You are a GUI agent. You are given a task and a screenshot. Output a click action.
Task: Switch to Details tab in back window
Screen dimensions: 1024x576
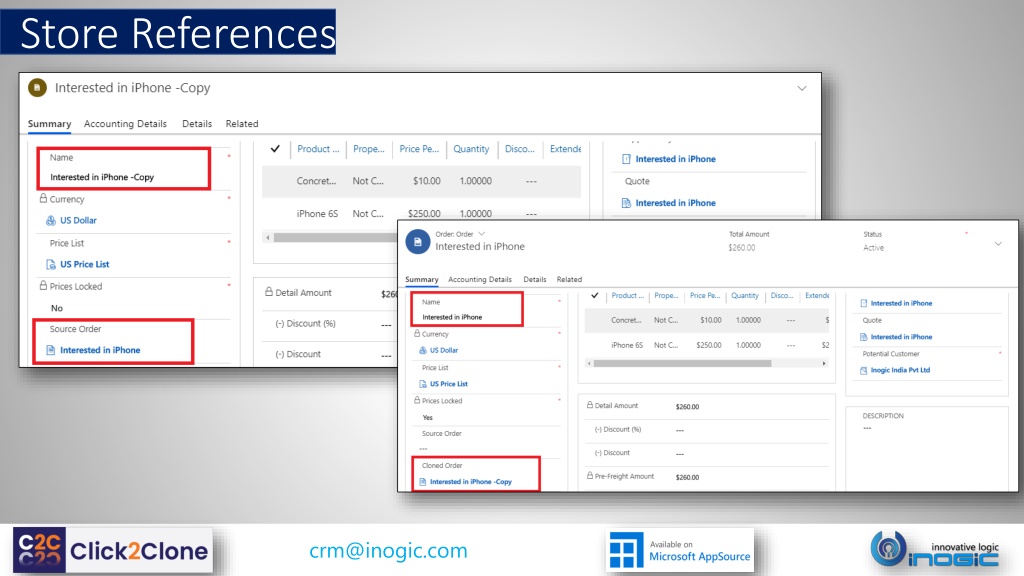(197, 123)
